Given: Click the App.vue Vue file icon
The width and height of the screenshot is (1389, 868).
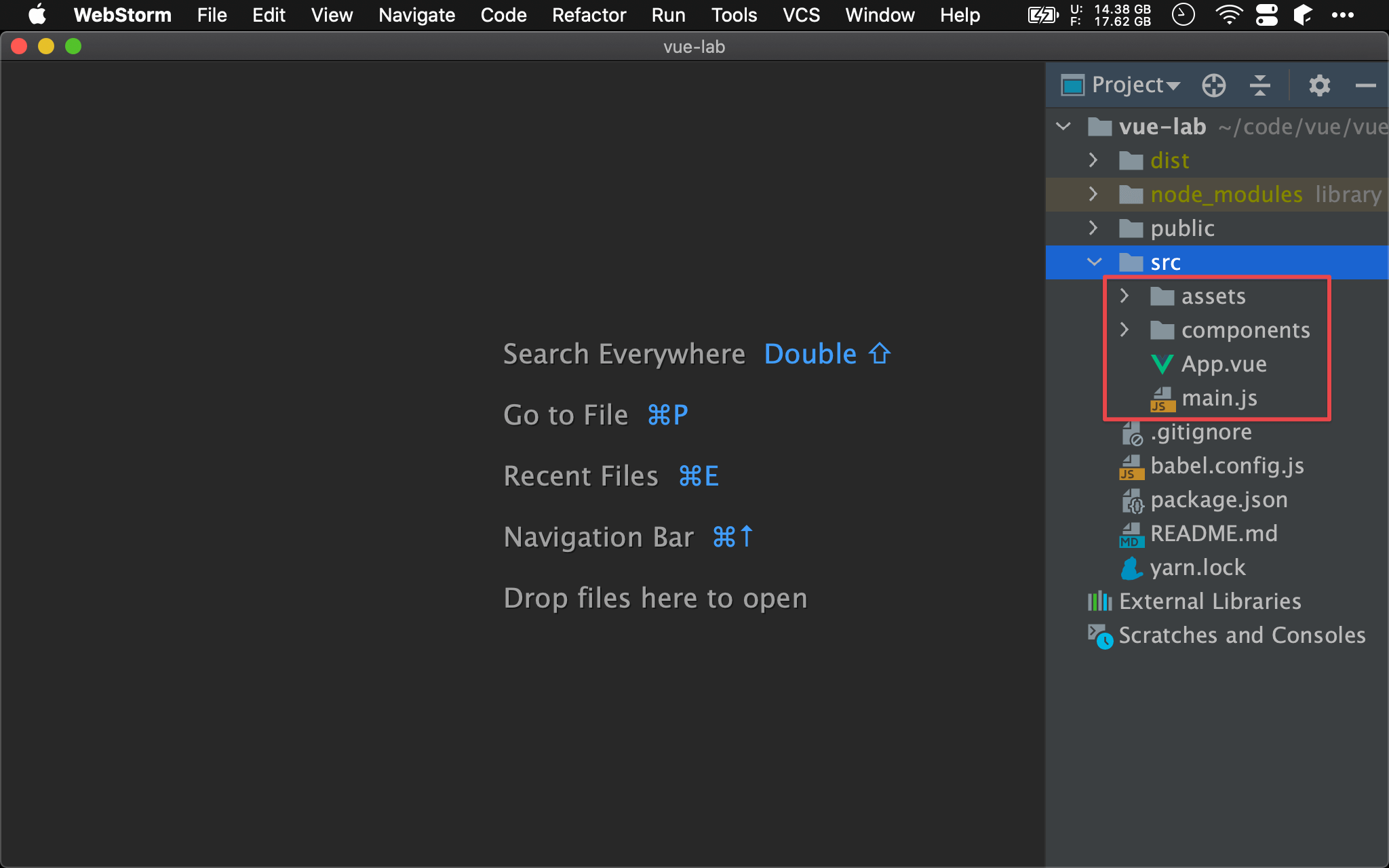Looking at the screenshot, I should (1162, 364).
